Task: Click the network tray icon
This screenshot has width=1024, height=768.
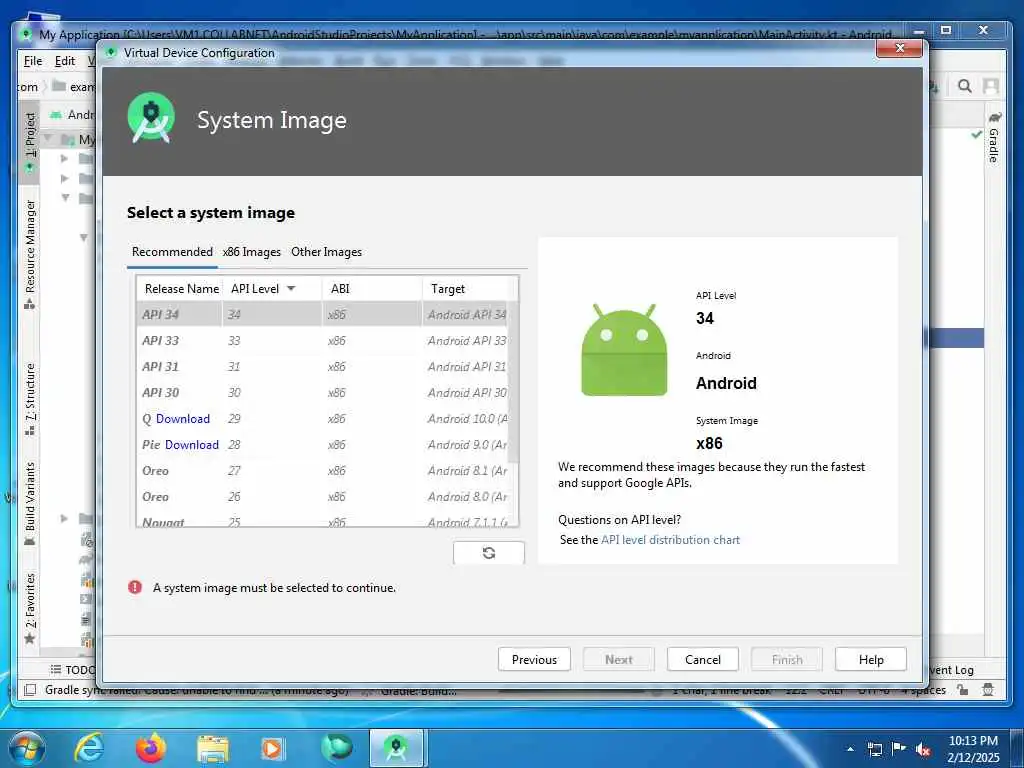Action: (874, 749)
